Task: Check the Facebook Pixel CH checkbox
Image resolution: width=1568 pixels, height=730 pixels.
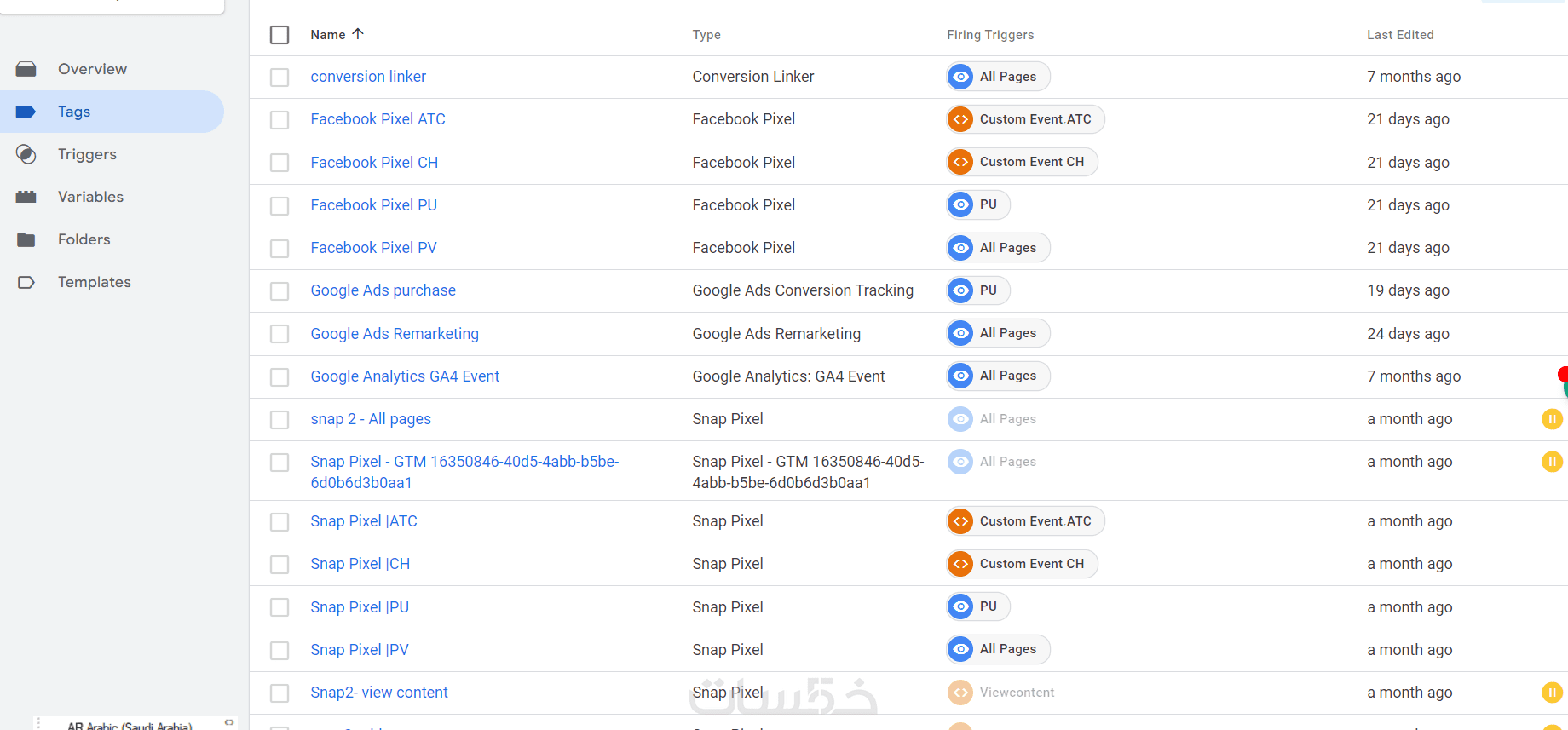Action: pos(280,163)
